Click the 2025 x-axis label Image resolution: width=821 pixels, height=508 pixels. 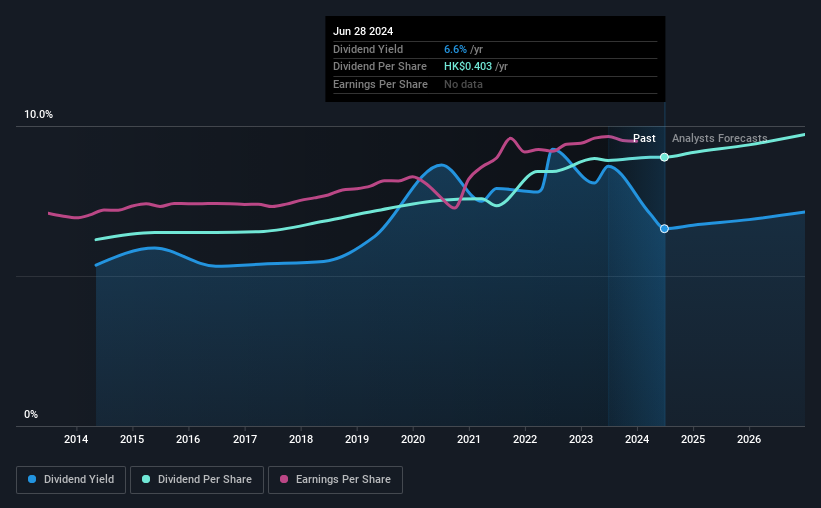pos(693,439)
